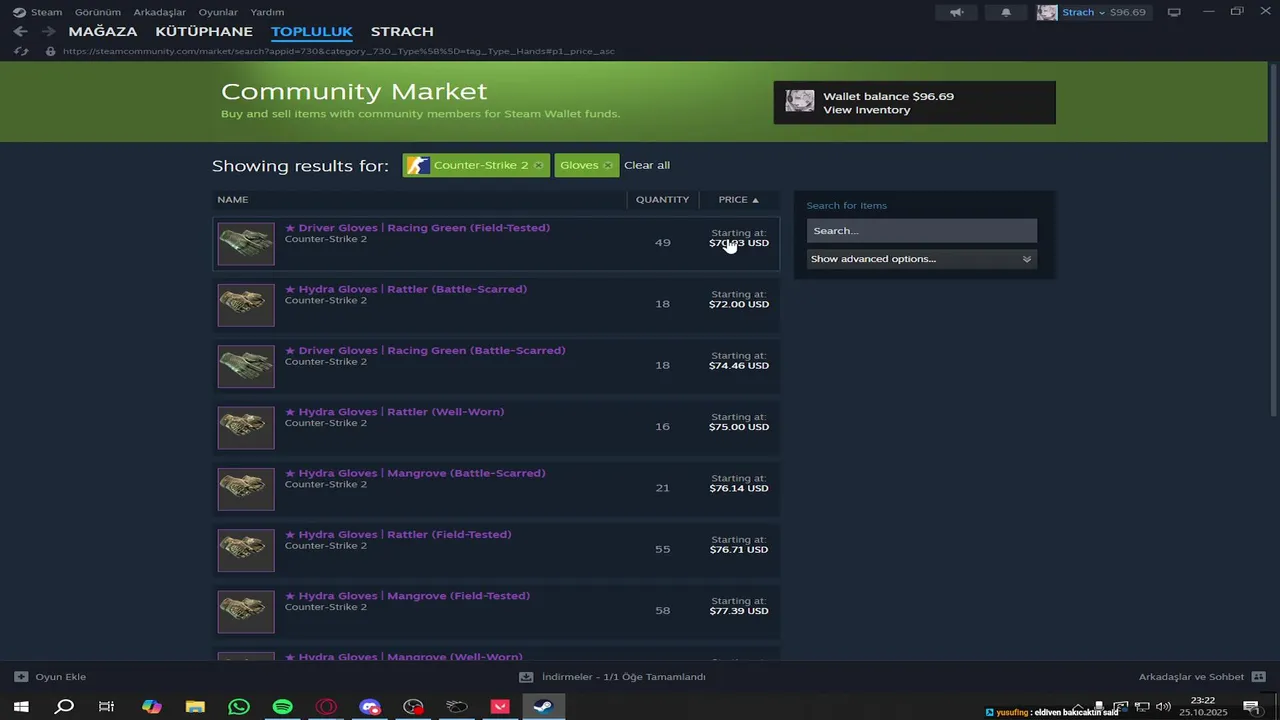Screen dimensions: 1280x720
Task: Click the page vertical scrollbar
Action: pos(1274,240)
